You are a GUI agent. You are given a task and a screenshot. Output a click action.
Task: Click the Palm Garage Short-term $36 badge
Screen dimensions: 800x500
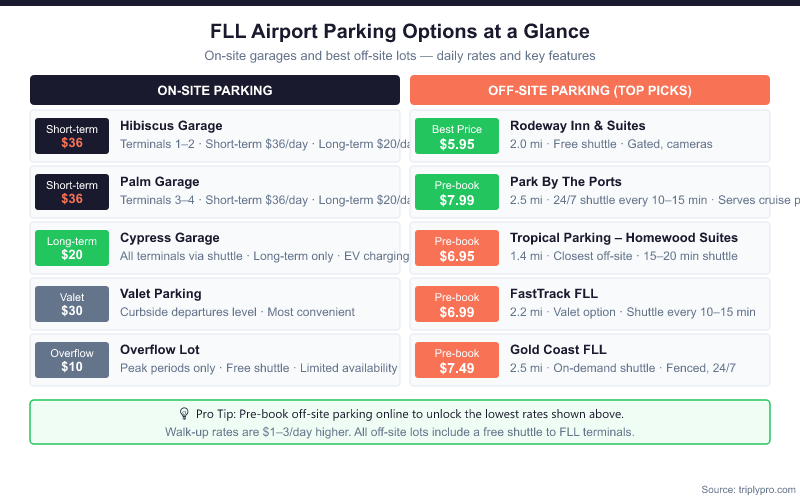72,192
